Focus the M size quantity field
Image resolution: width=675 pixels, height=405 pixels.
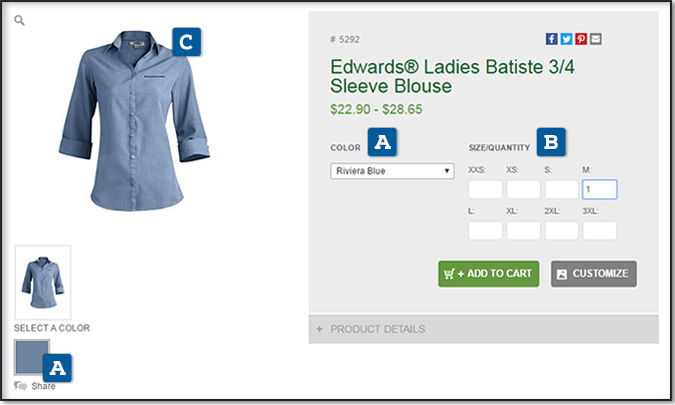point(599,189)
